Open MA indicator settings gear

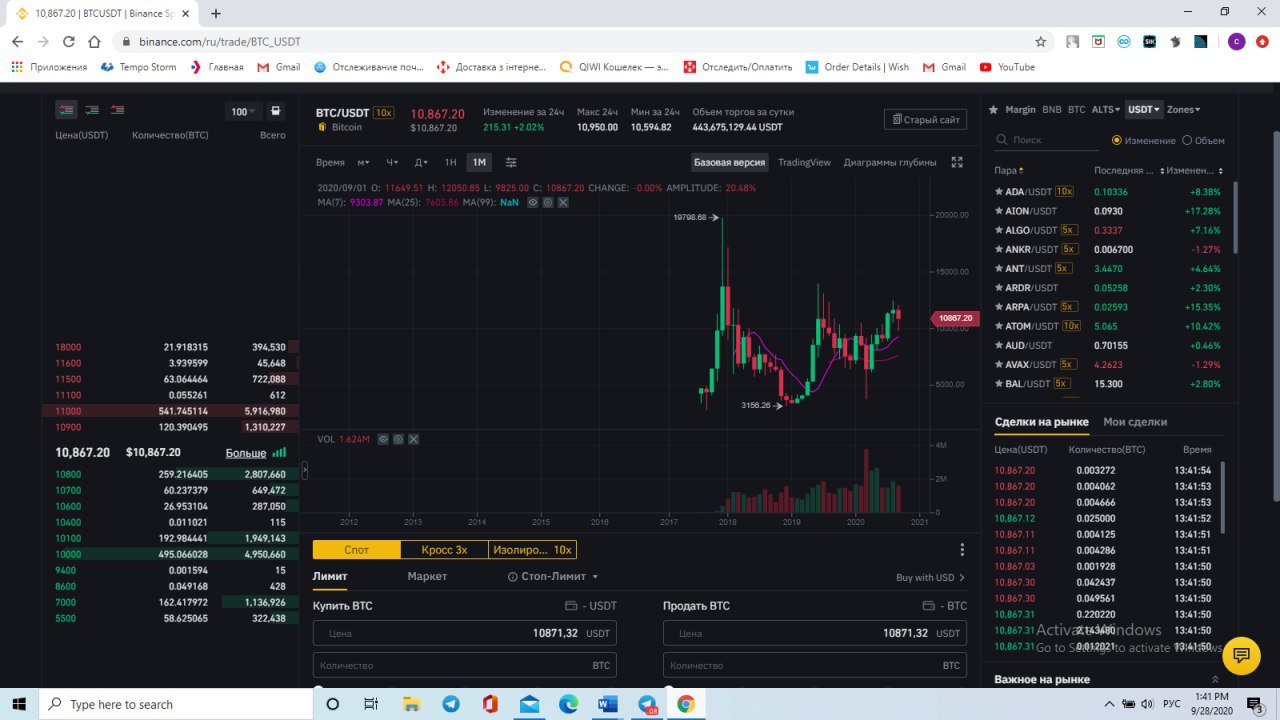[x=548, y=202]
